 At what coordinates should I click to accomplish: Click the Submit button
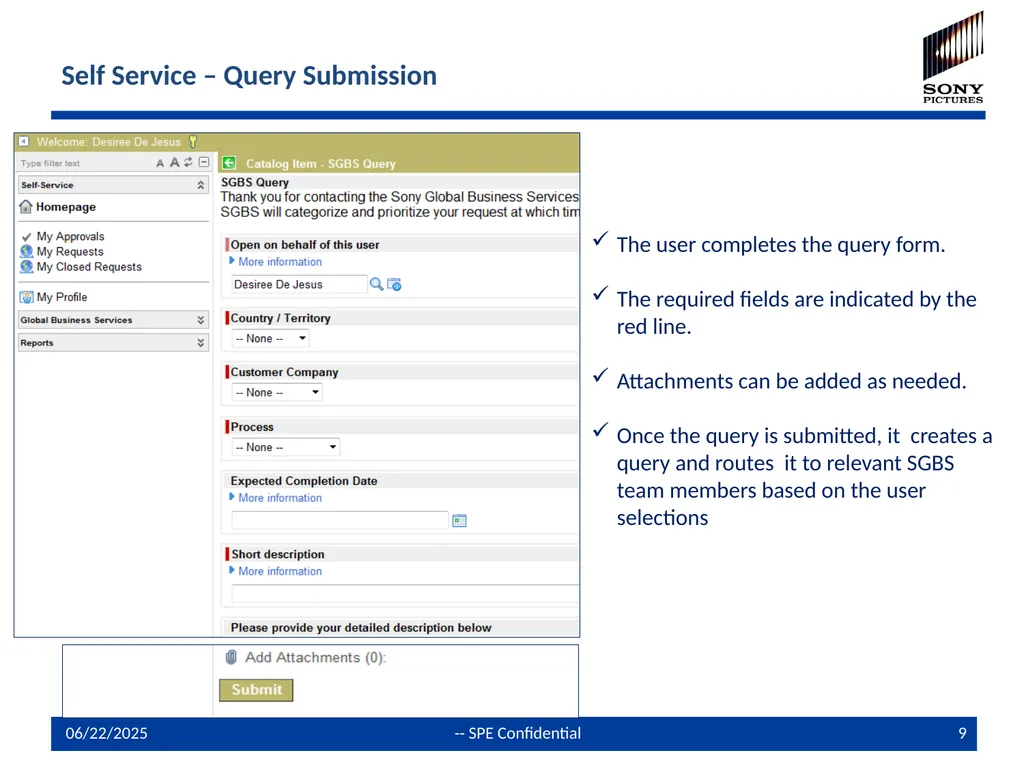256,690
